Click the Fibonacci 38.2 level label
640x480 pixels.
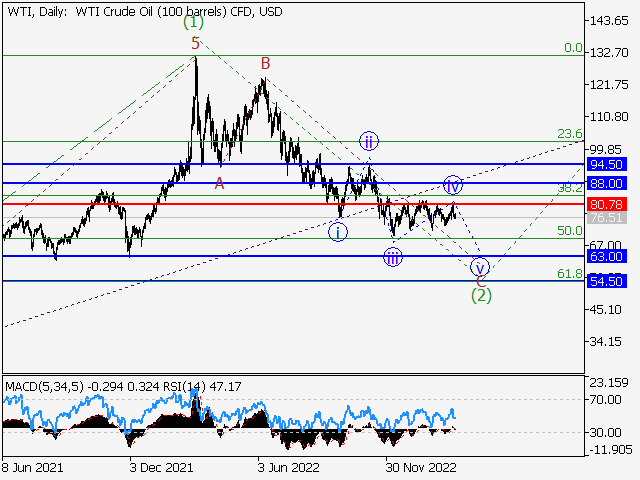coord(570,188)
